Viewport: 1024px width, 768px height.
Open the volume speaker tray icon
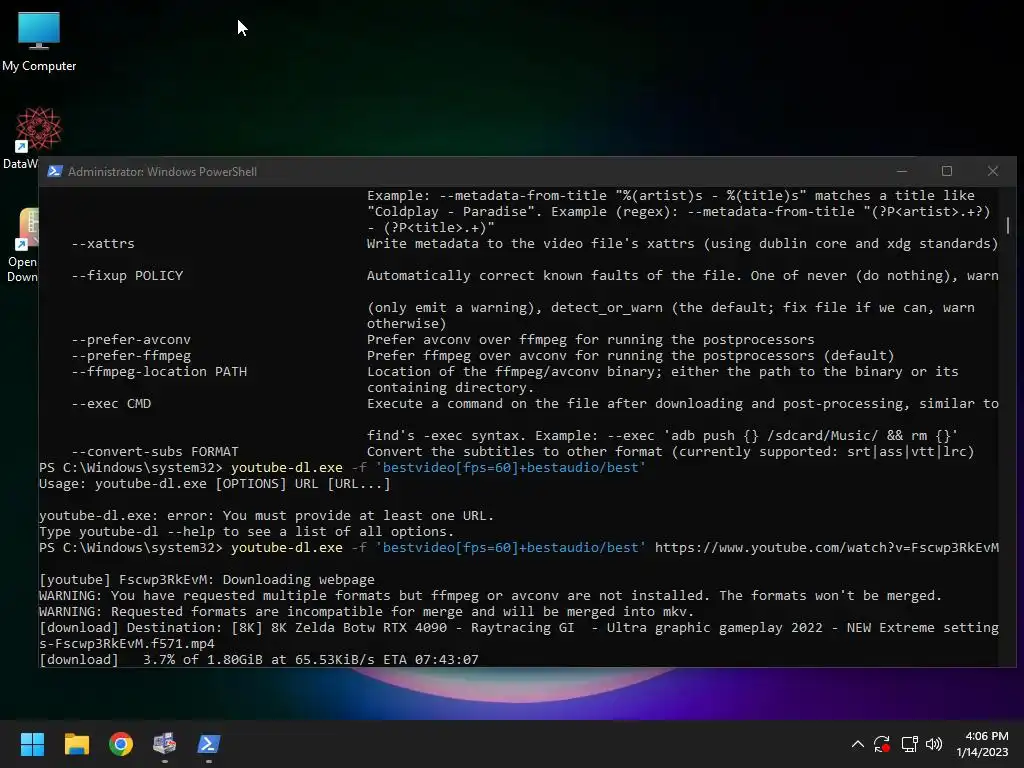(934, 744)
